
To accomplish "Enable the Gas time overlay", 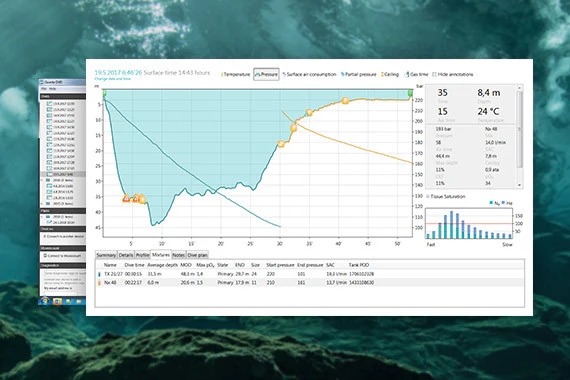I will [x=417, y=75].
